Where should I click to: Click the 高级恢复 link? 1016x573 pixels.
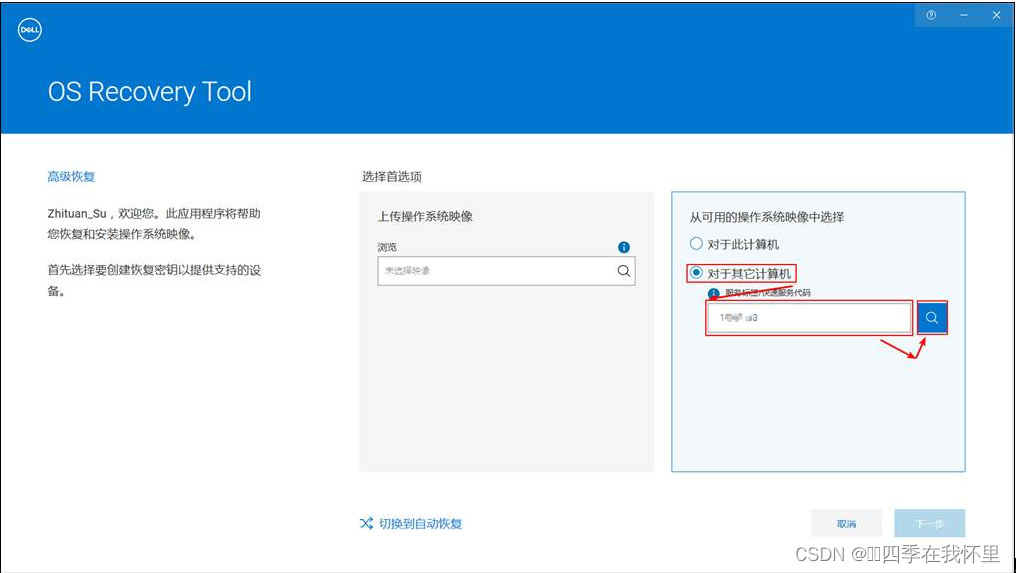pos(71,176)
